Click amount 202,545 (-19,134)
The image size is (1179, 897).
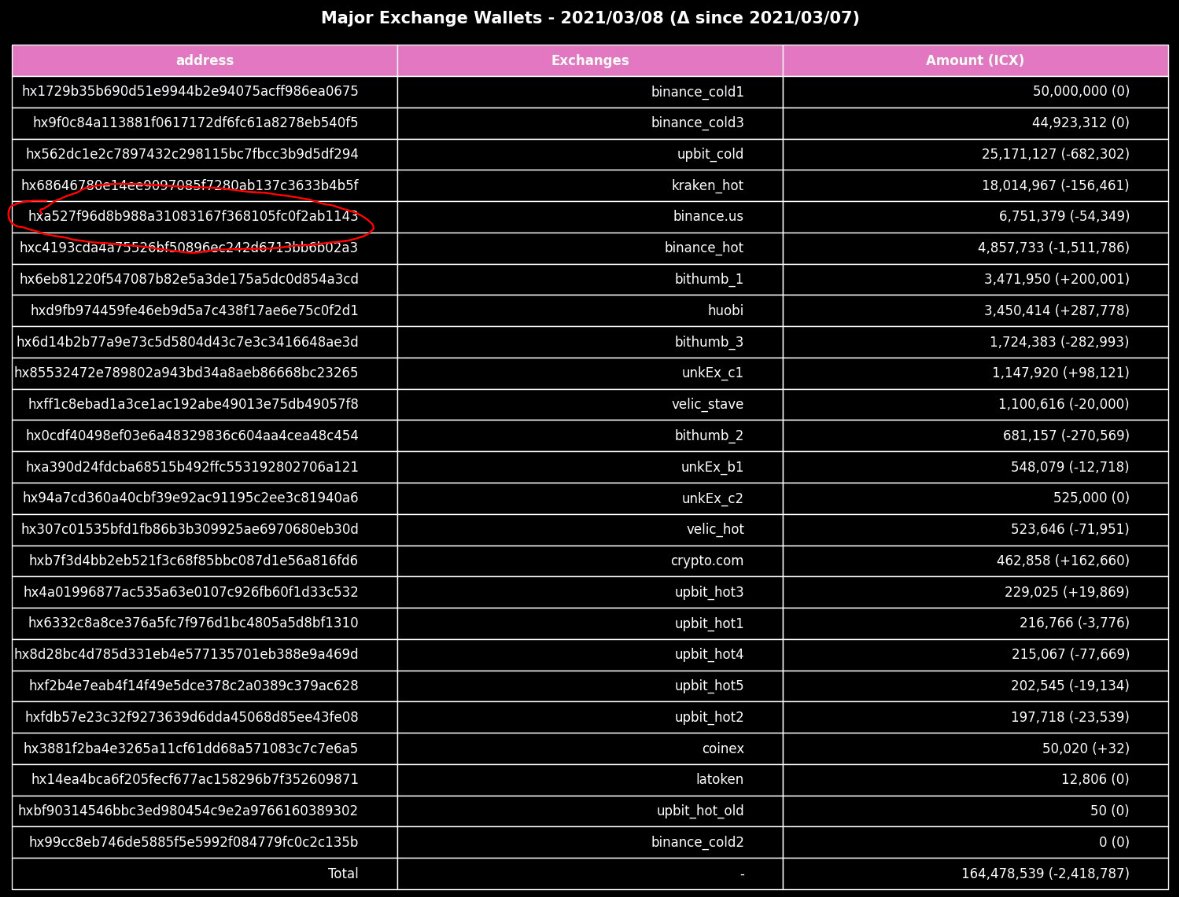click(x=1070, y=686)
